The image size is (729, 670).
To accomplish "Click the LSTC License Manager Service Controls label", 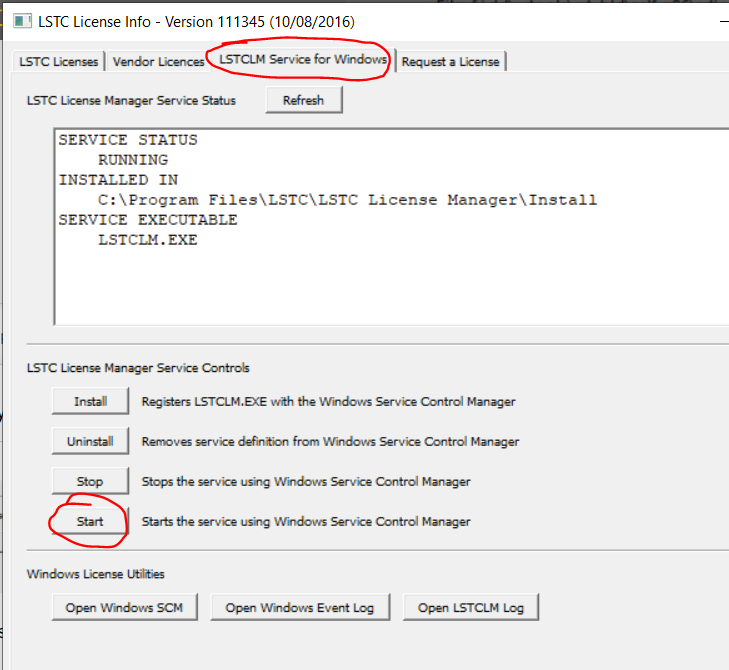I will (x=138, y=368).
